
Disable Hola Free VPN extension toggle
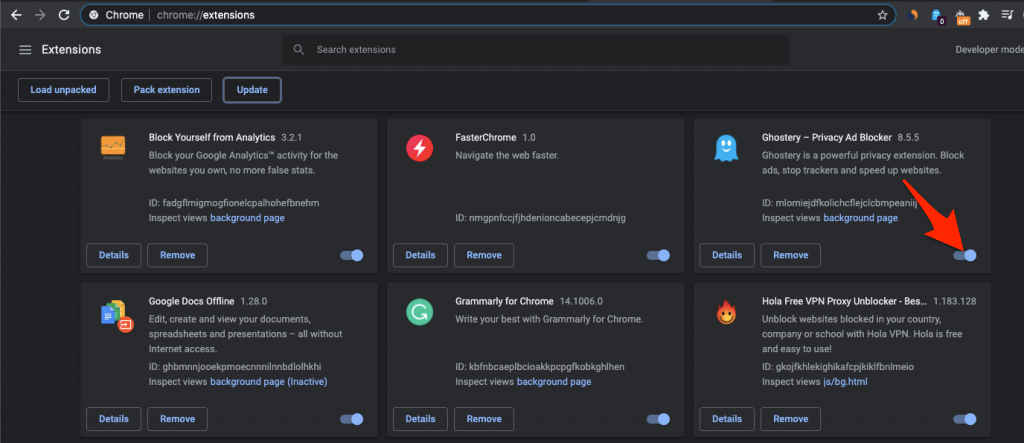[x=965, y=419]
